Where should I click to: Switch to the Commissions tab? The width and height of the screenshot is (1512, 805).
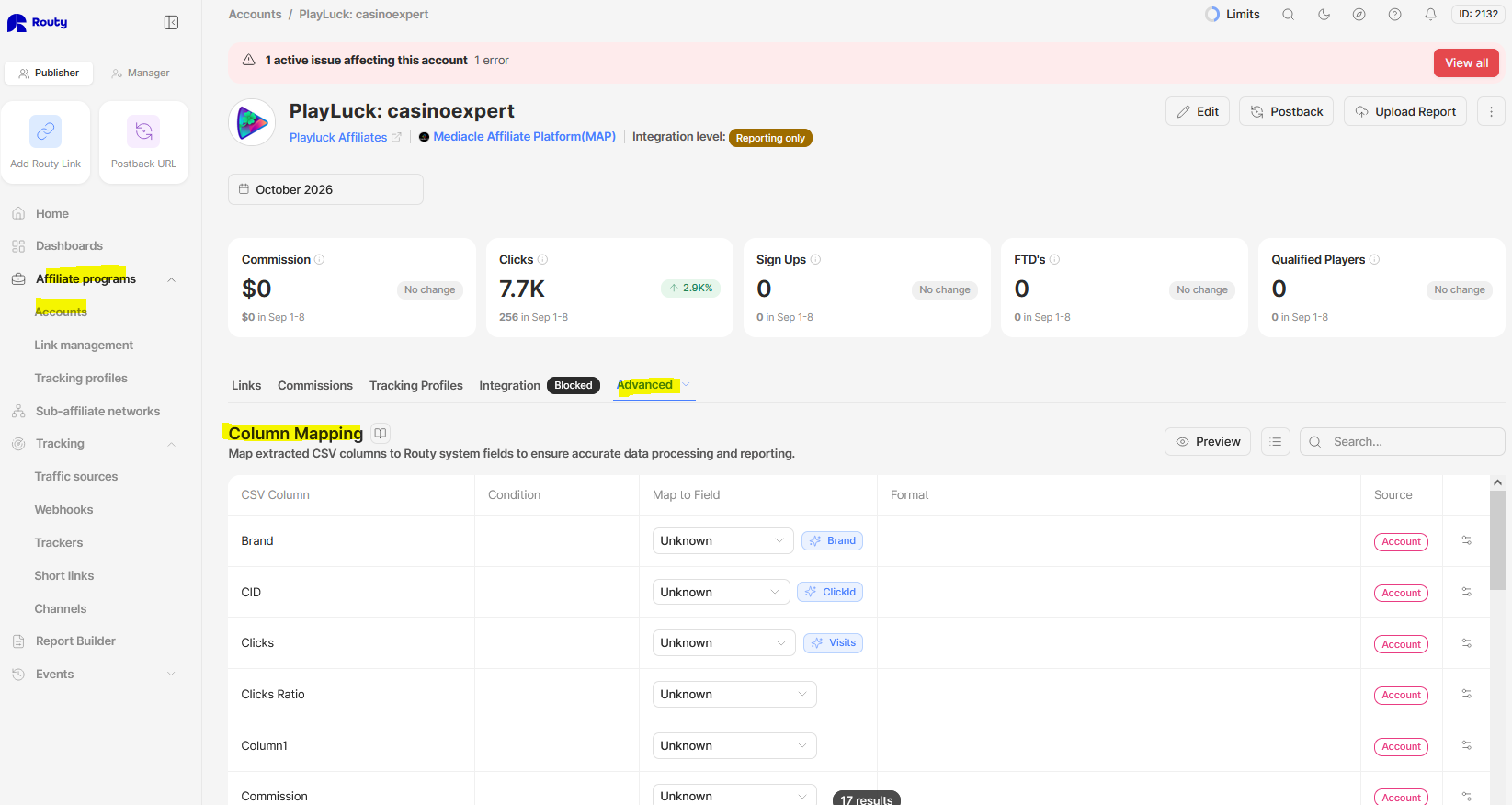(315, 386)
